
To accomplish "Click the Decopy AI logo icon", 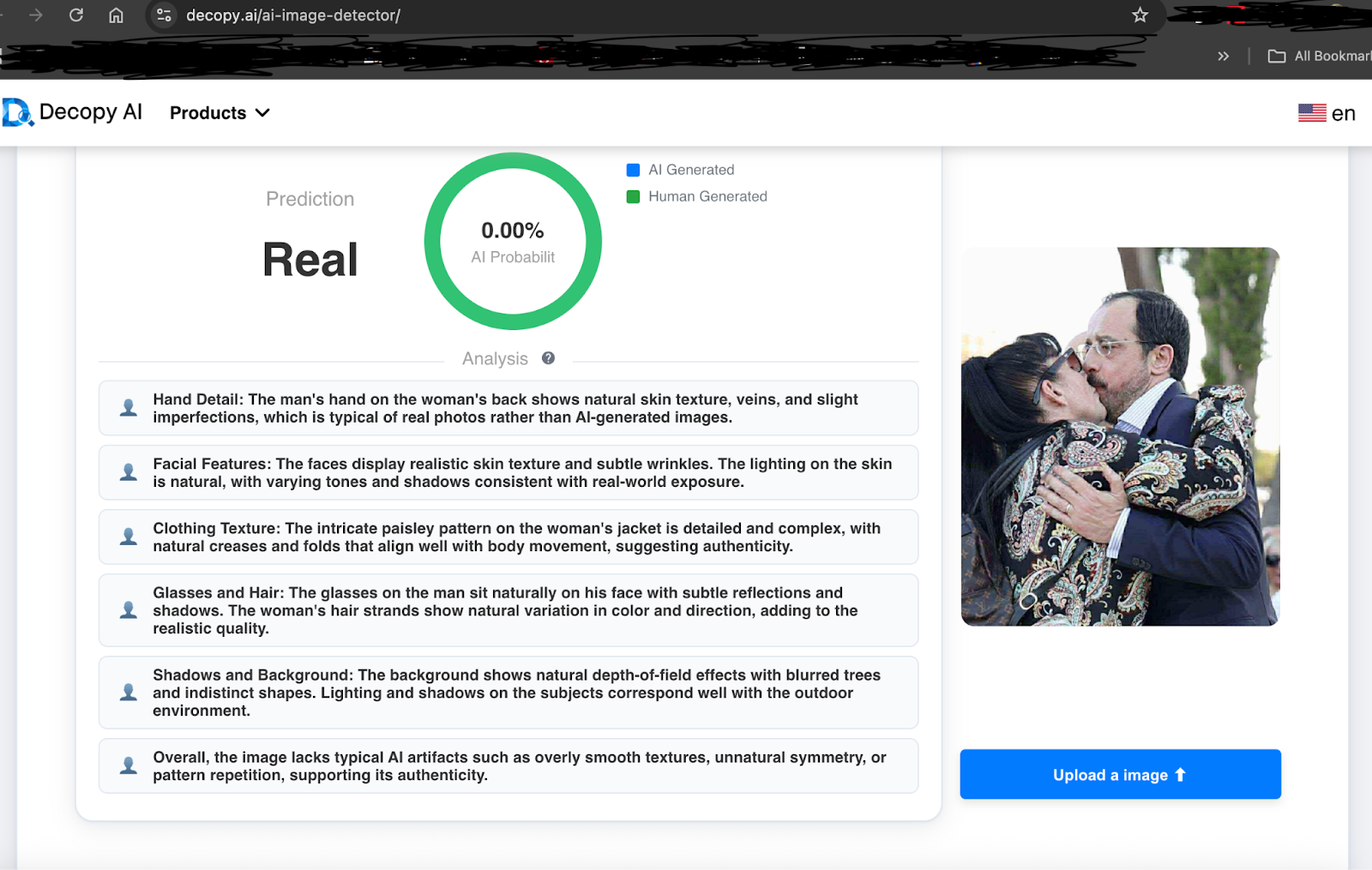I will (x=17, y=112).
